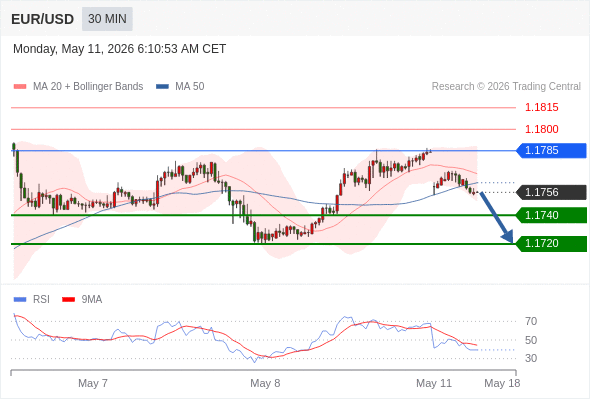Toggle the RSI series label
Screen dimensions: 590x400
click(x=41, y=300)
